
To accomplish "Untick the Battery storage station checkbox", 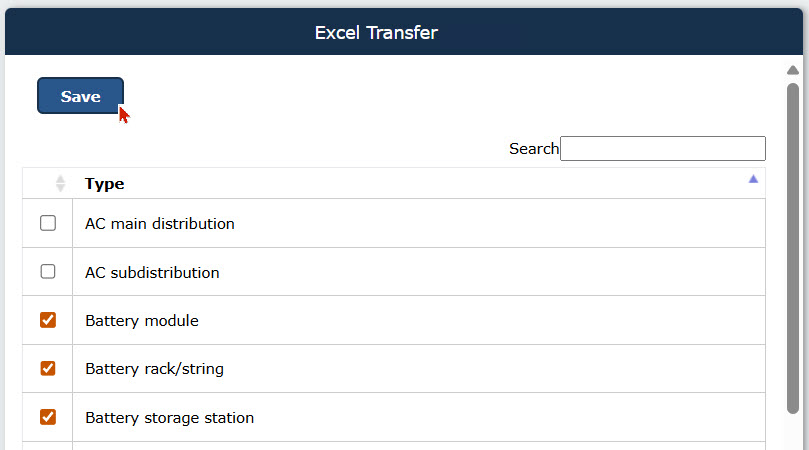I will (48, 417).
